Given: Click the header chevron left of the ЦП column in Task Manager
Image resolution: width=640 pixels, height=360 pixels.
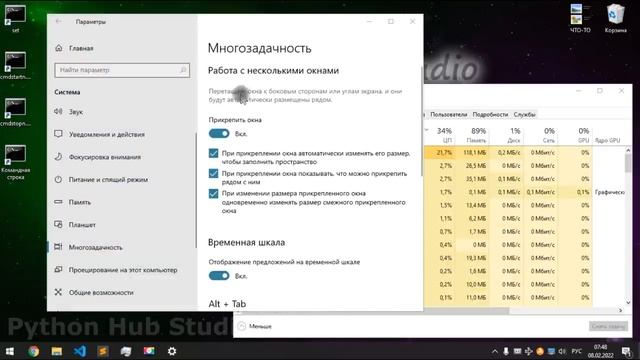Looking at the screenshot, I should tap(427, 131).
